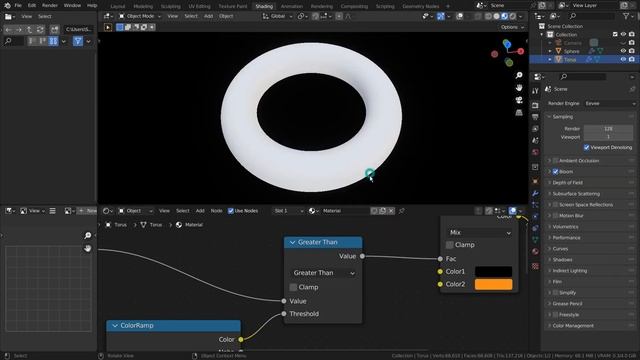Click the outliner filter funnel icon
This screenshot has width=640, height=360.
[626, 16]
